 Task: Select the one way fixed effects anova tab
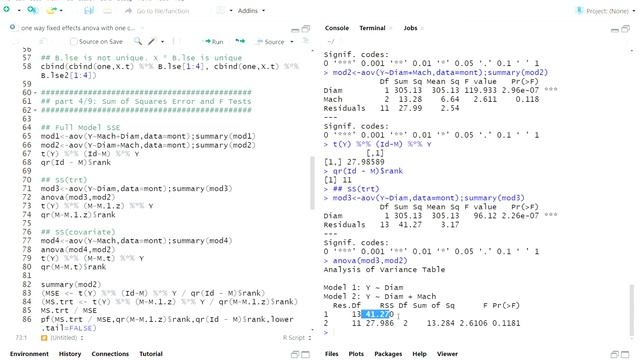pos(77,28)
